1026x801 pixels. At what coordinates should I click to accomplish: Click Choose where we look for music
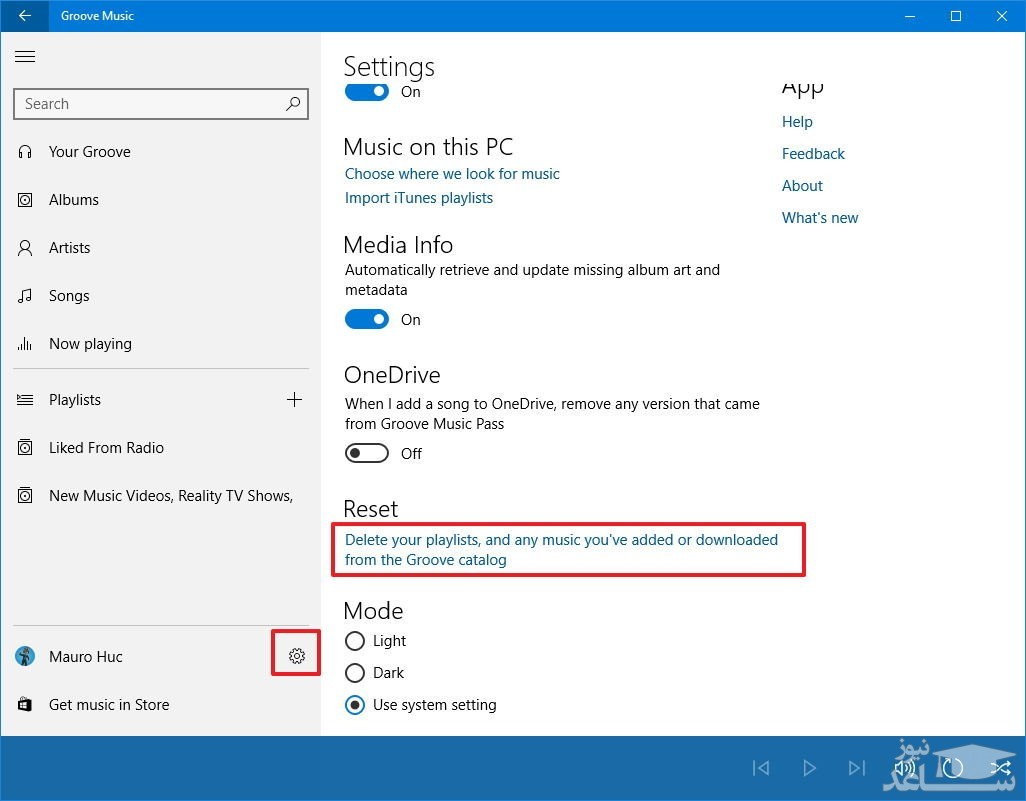point(452,174)
